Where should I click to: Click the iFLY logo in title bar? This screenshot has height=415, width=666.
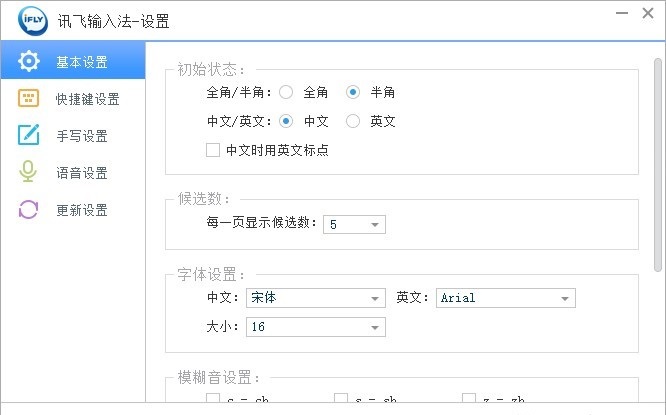click(x=33, y=20)
